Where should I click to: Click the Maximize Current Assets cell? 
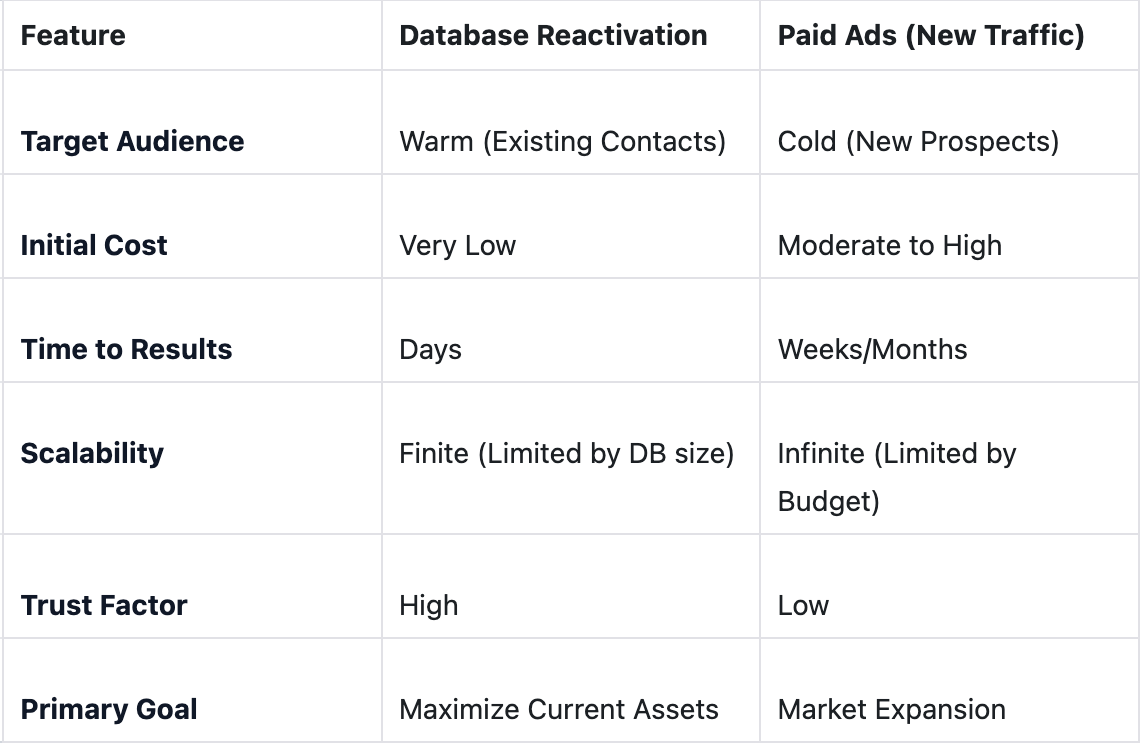point(558,709)
